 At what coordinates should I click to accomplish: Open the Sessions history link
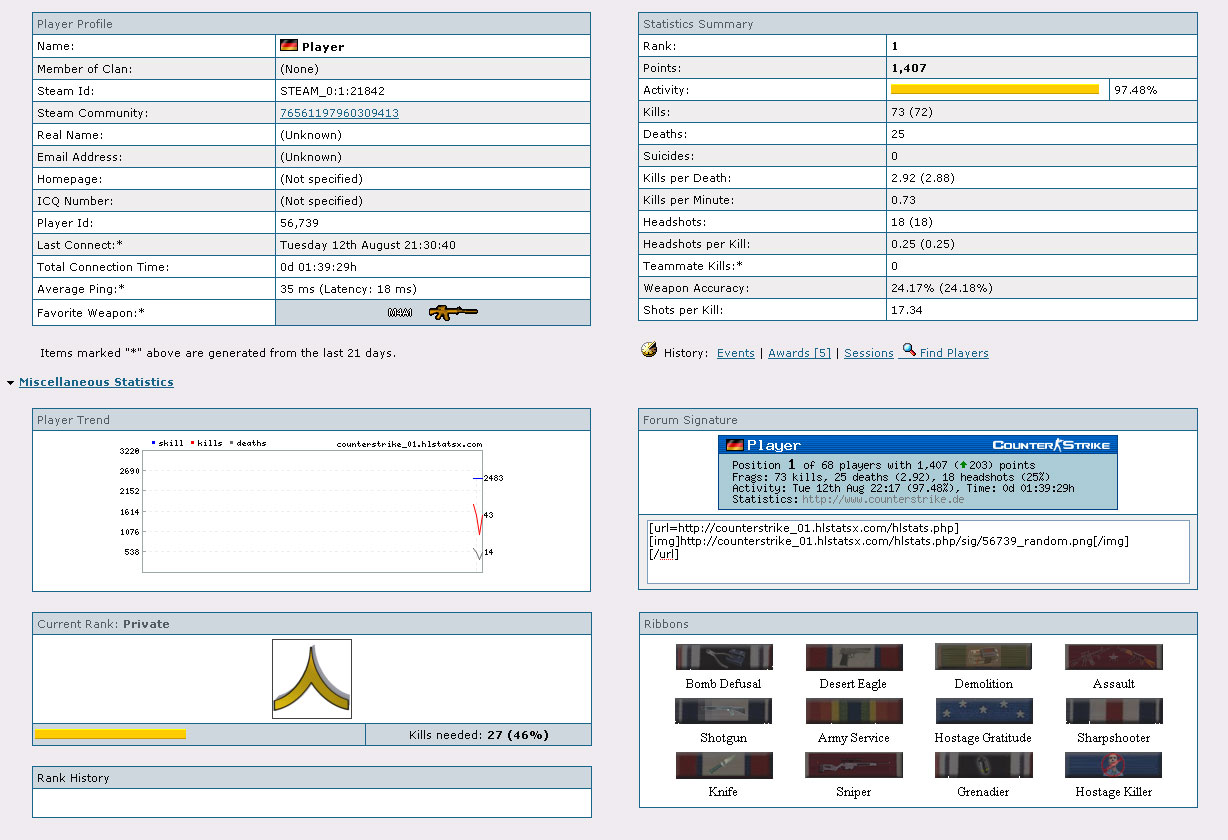tap(868, 353)
